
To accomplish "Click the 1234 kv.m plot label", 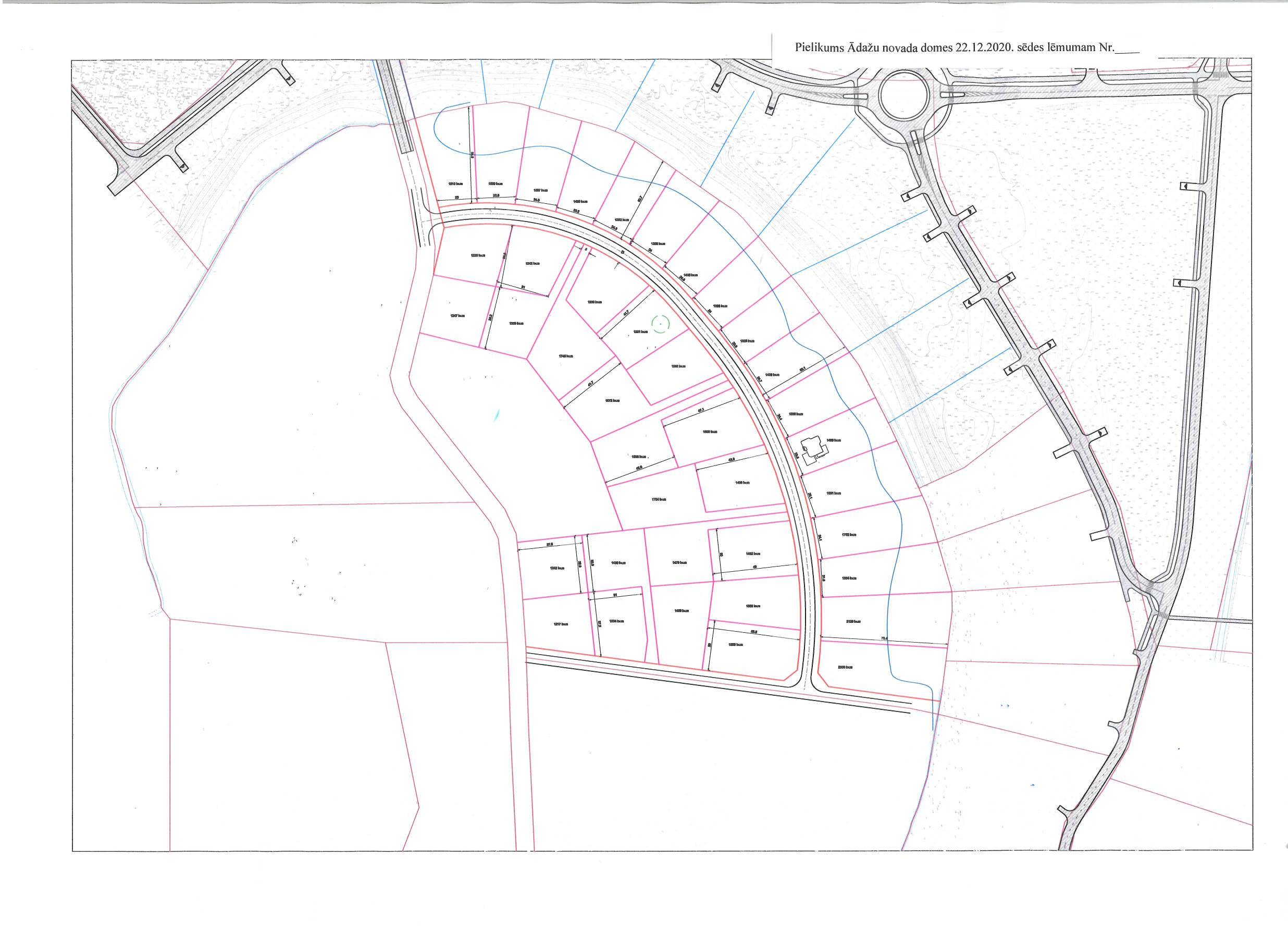I will [x=616, y=621].
